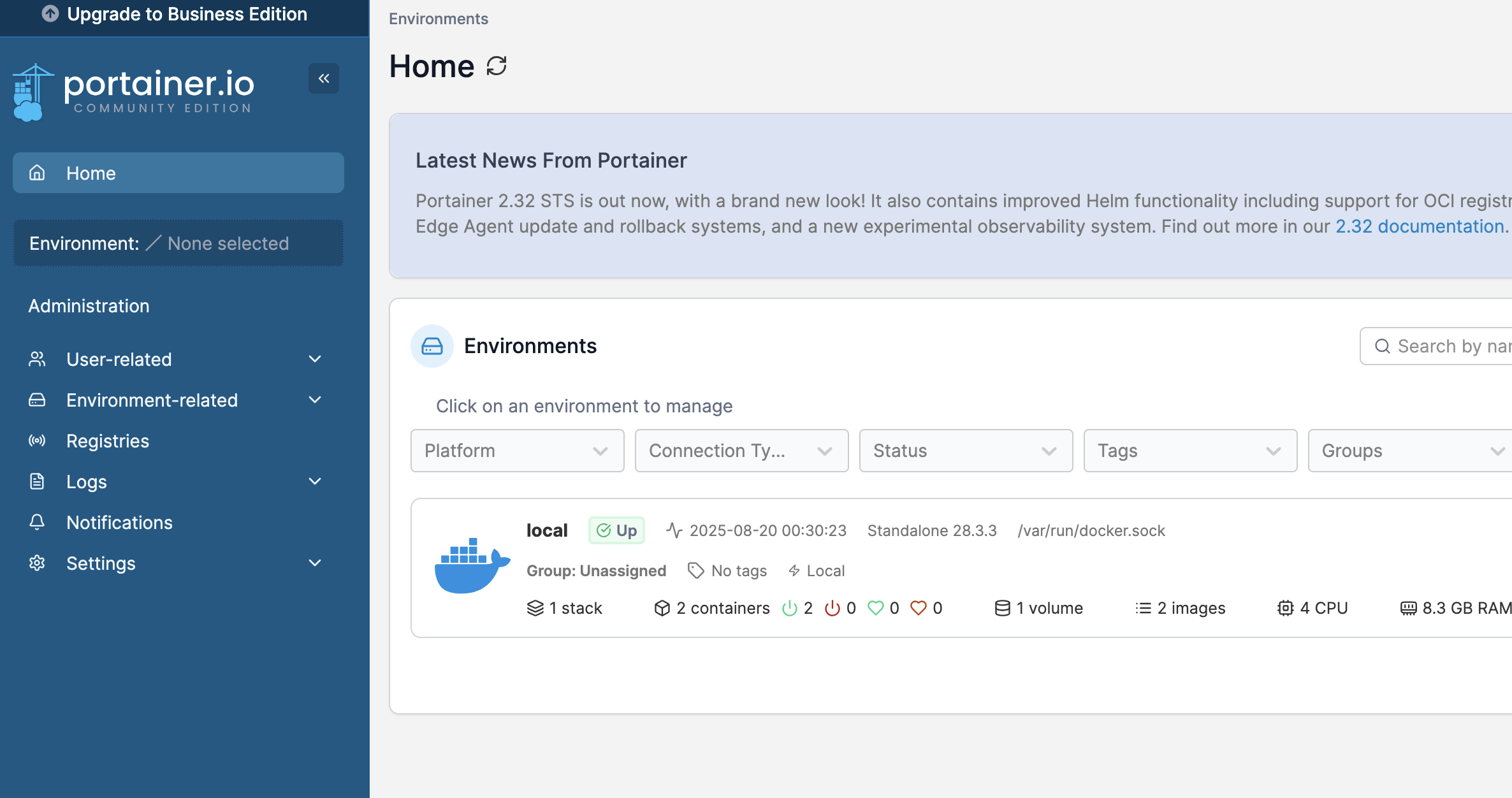Click the 2 containers count text
Viewport: 1512px width, 798px height.
coord(723,608)
